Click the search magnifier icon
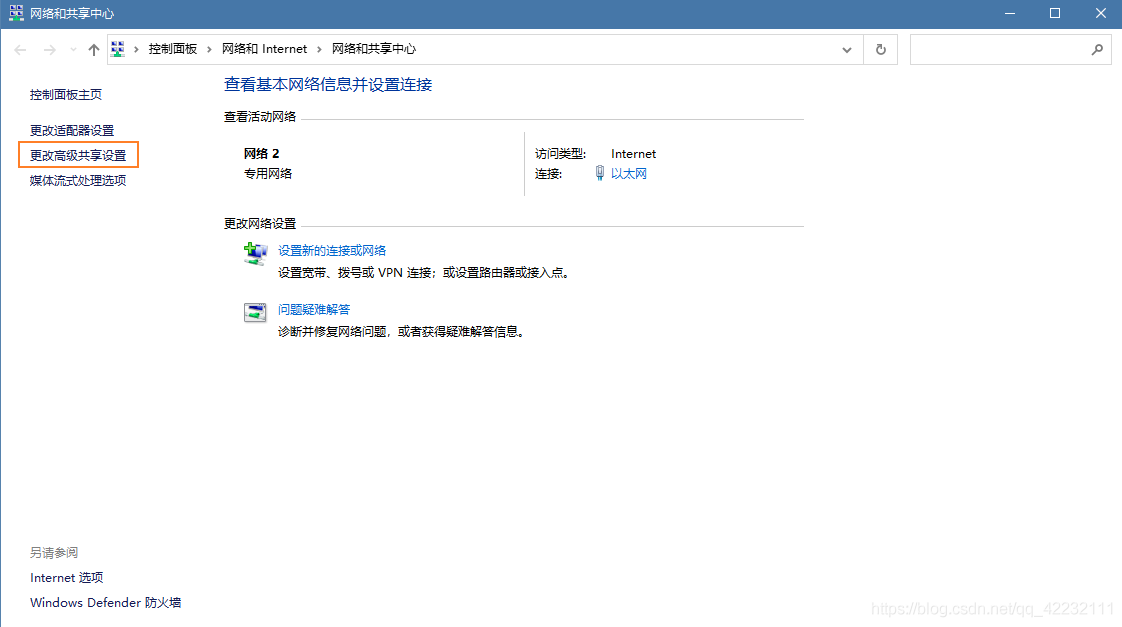This screenshot has height=627, width=1122. coord(1098,49)
